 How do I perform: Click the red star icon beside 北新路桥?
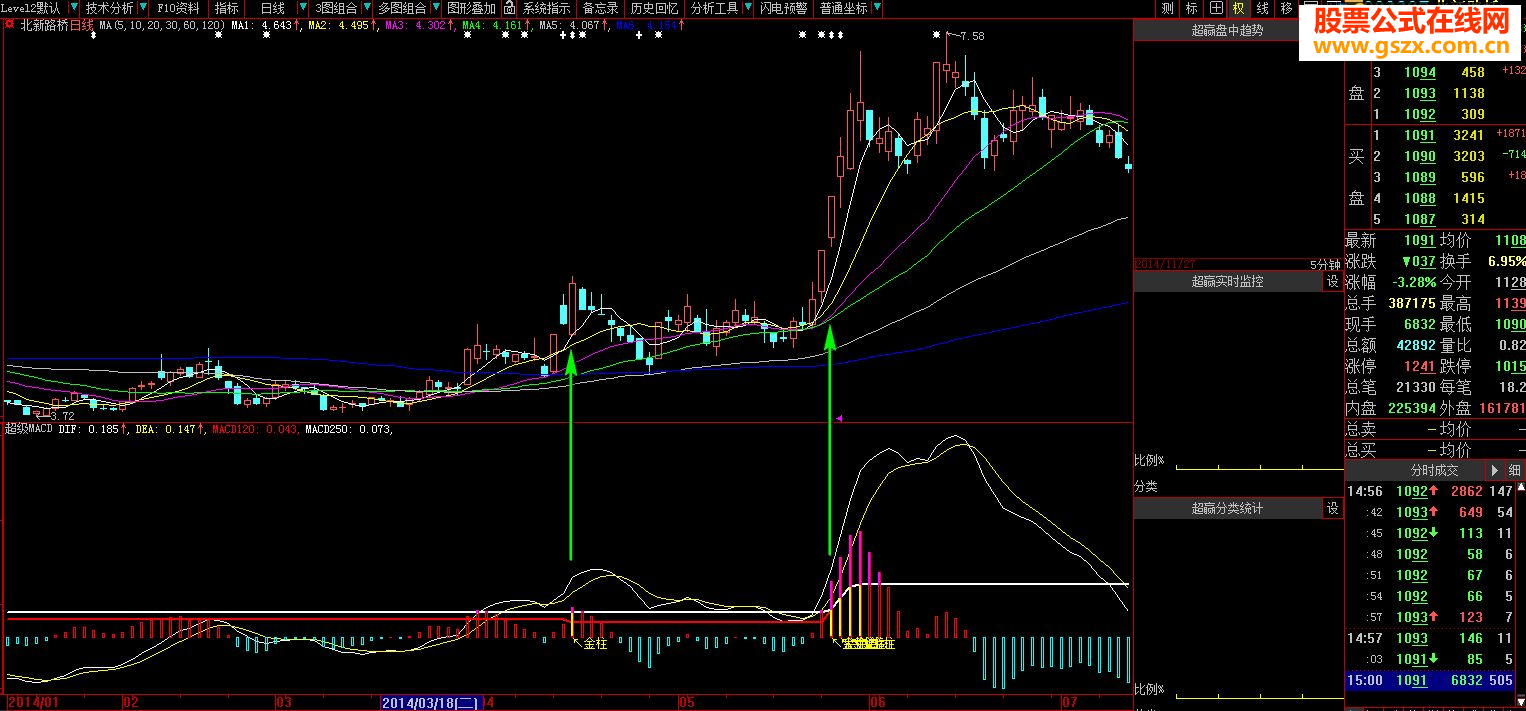[10, 25]
